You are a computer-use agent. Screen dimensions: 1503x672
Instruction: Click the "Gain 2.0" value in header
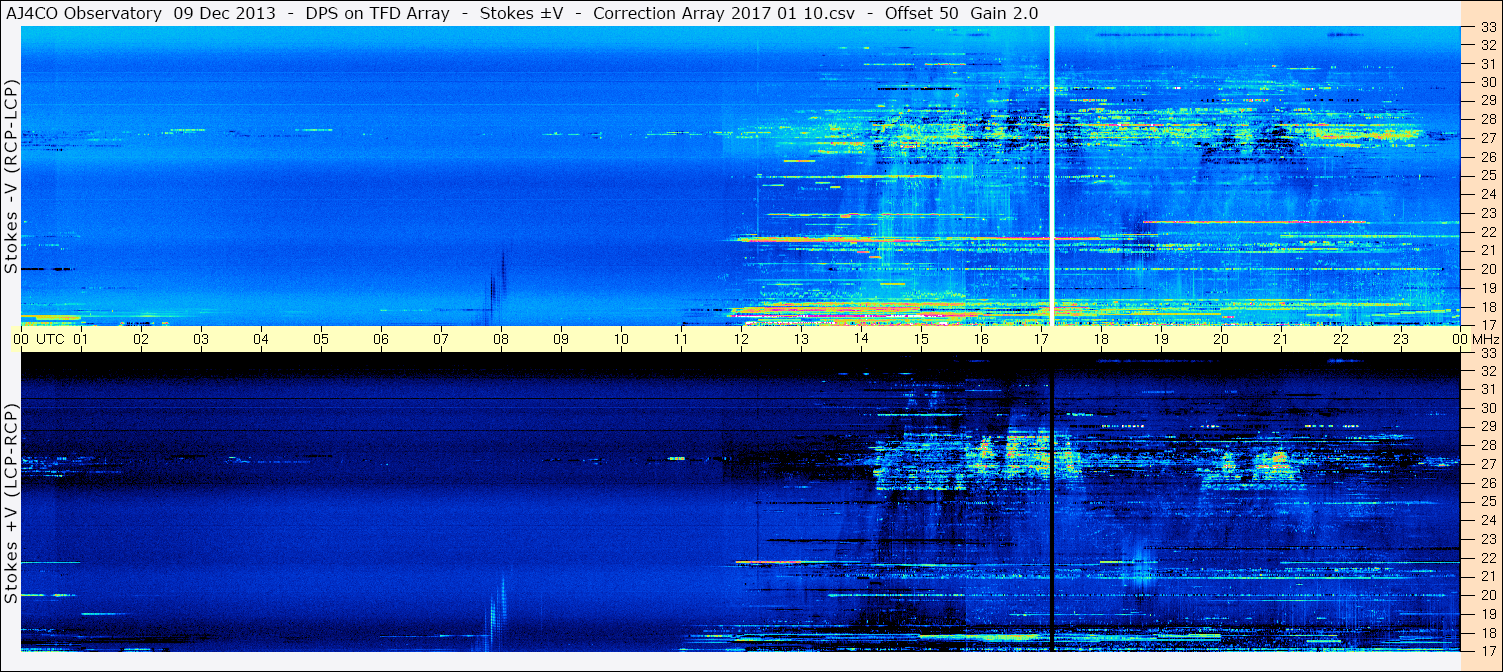[x=1005, y=13]
